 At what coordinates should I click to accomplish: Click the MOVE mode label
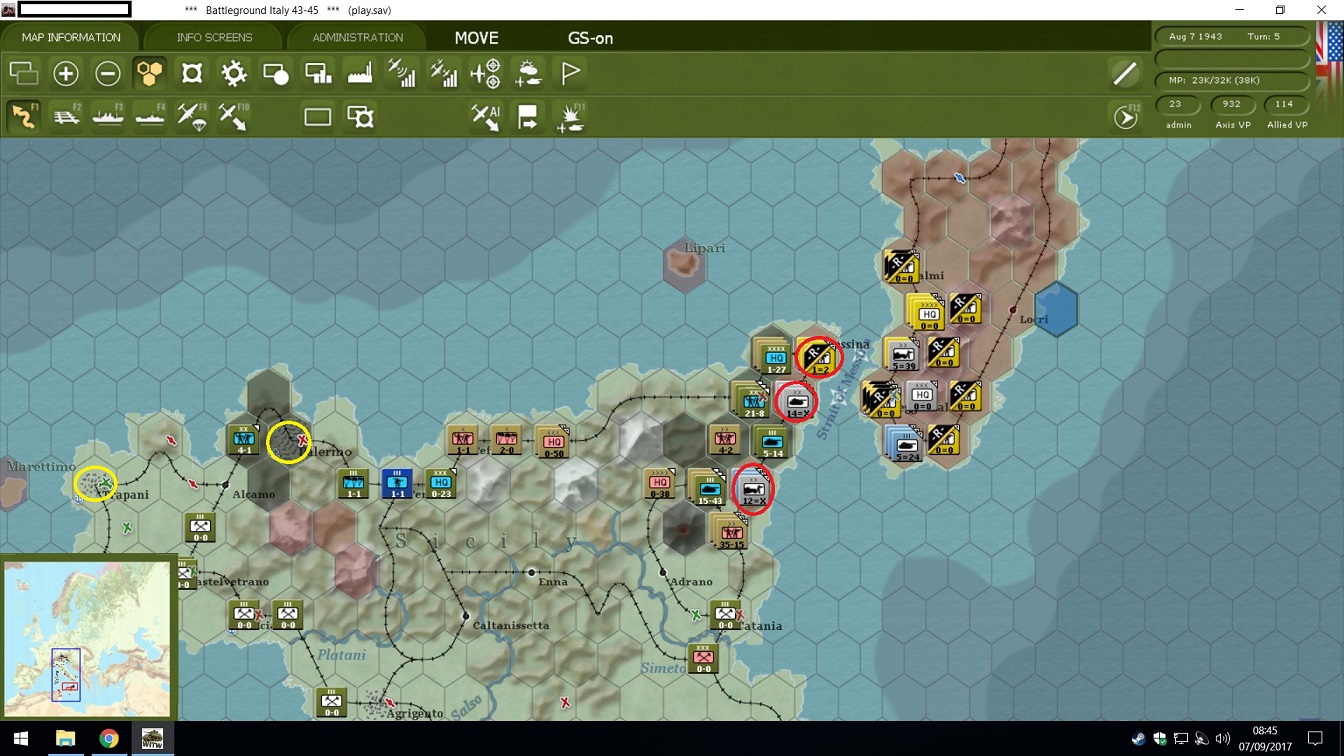click(476, 38)
